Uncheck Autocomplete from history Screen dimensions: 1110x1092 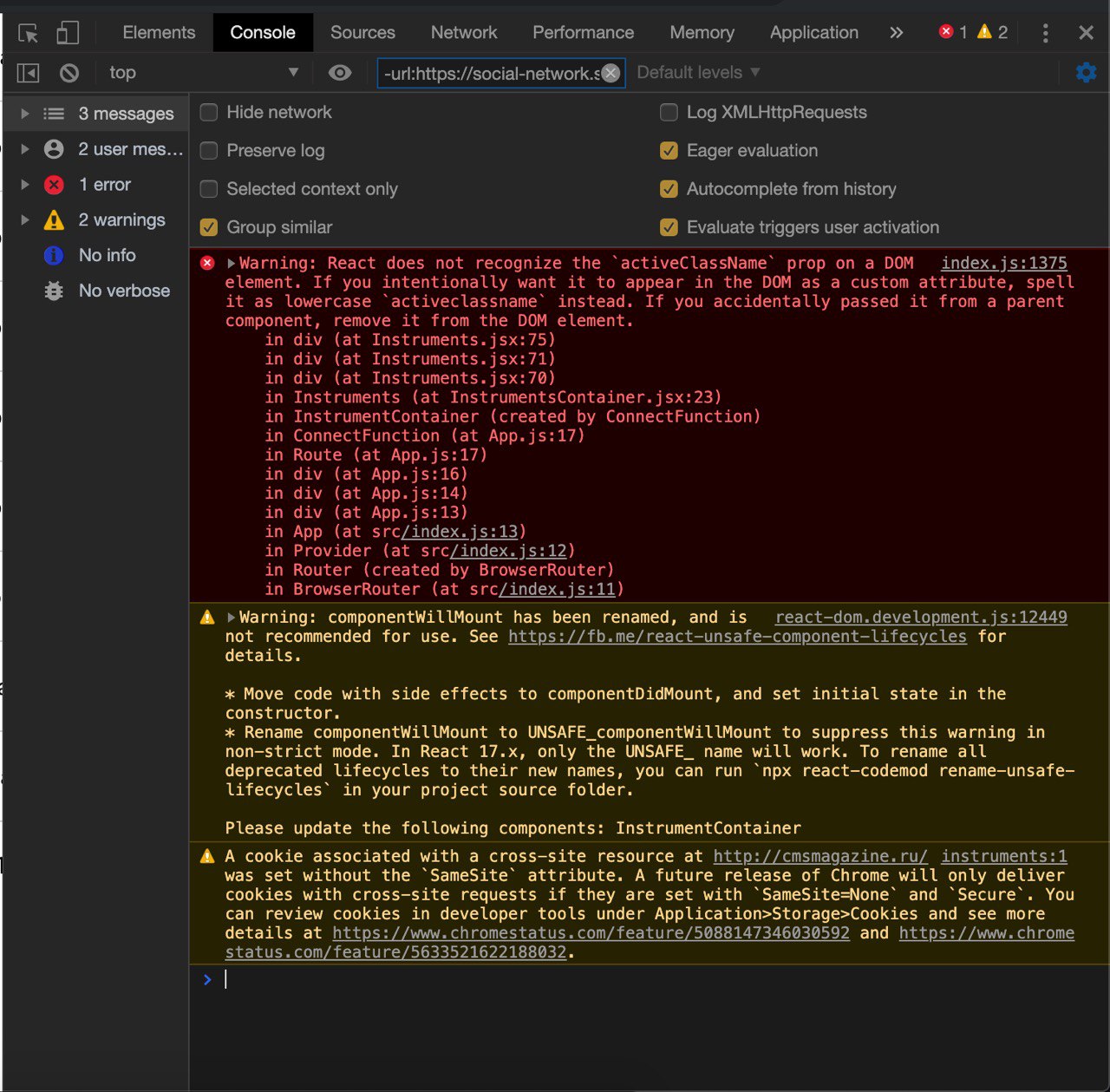pos(669,189)
